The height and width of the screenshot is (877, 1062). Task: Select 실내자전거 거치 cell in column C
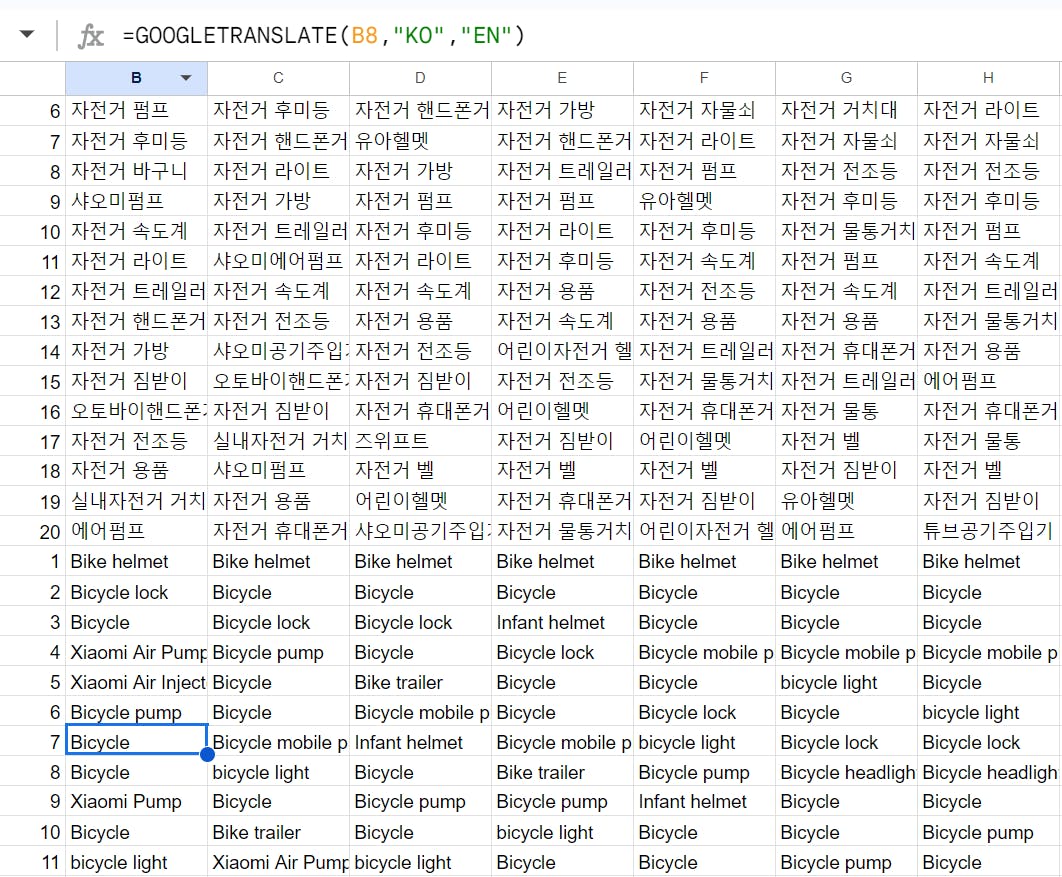click(278, 441)
